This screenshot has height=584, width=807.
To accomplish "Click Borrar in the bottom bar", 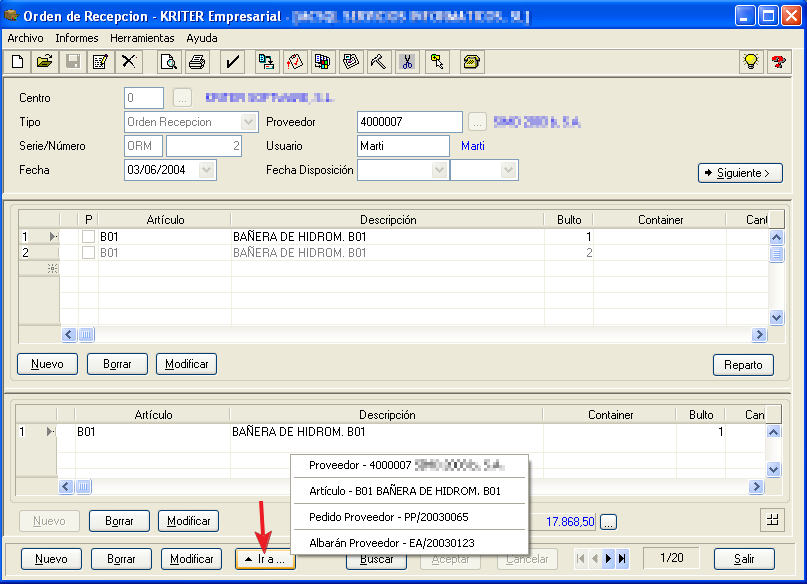I will pyautogui.click(x=121, y=559).
